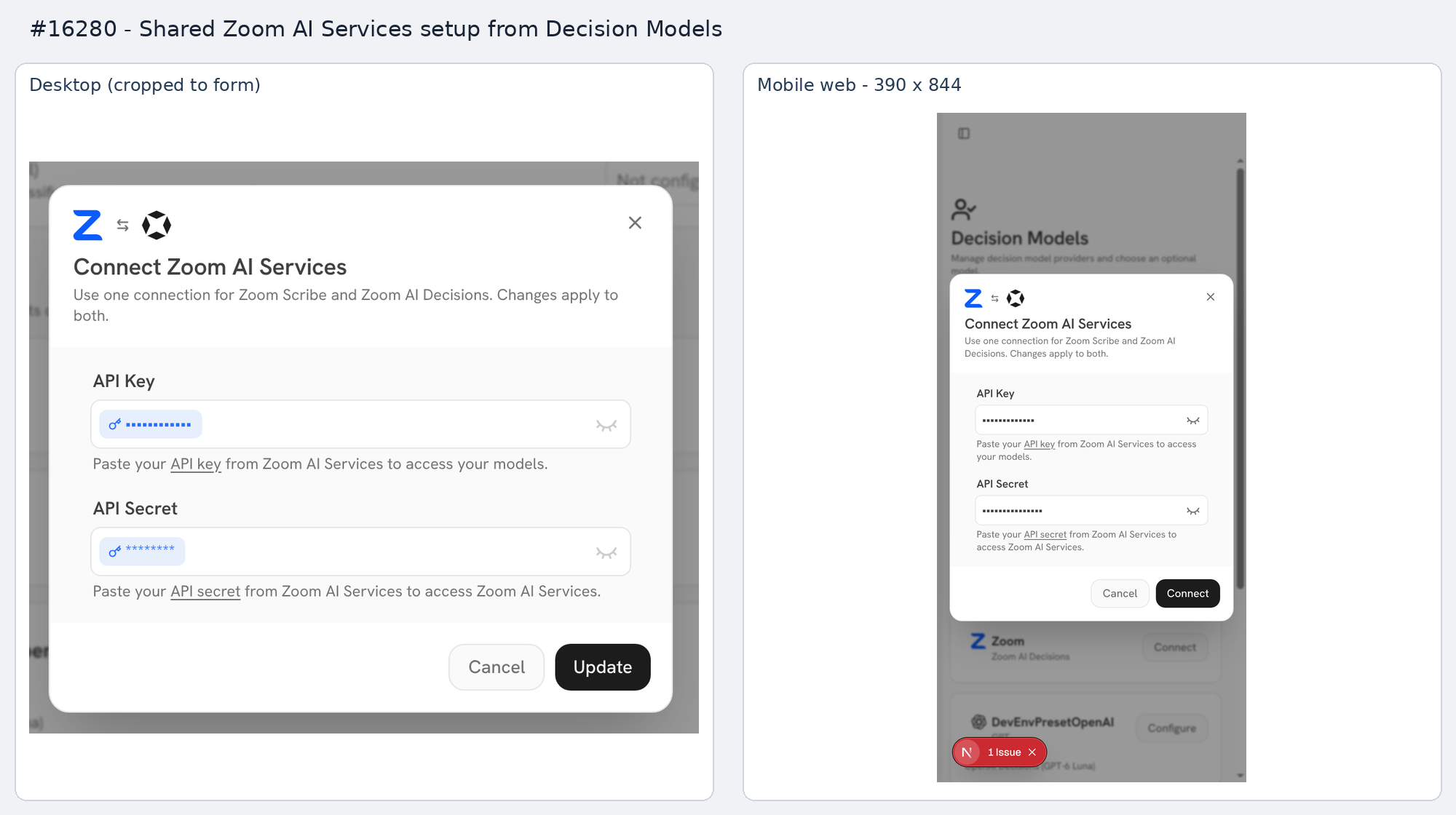Click the Decision Models user-check icon
The width and height of the screenshot is (1456, 815).
click(x=963, y=210)
